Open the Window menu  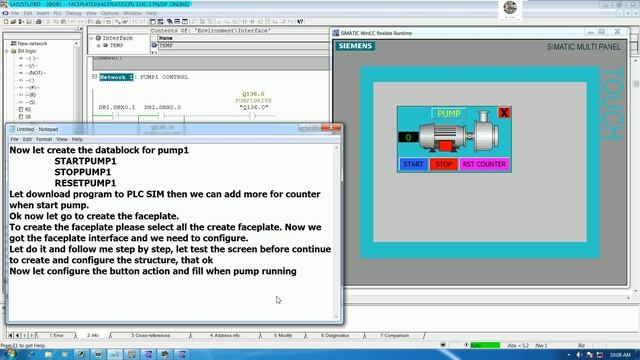click(132, 13)
